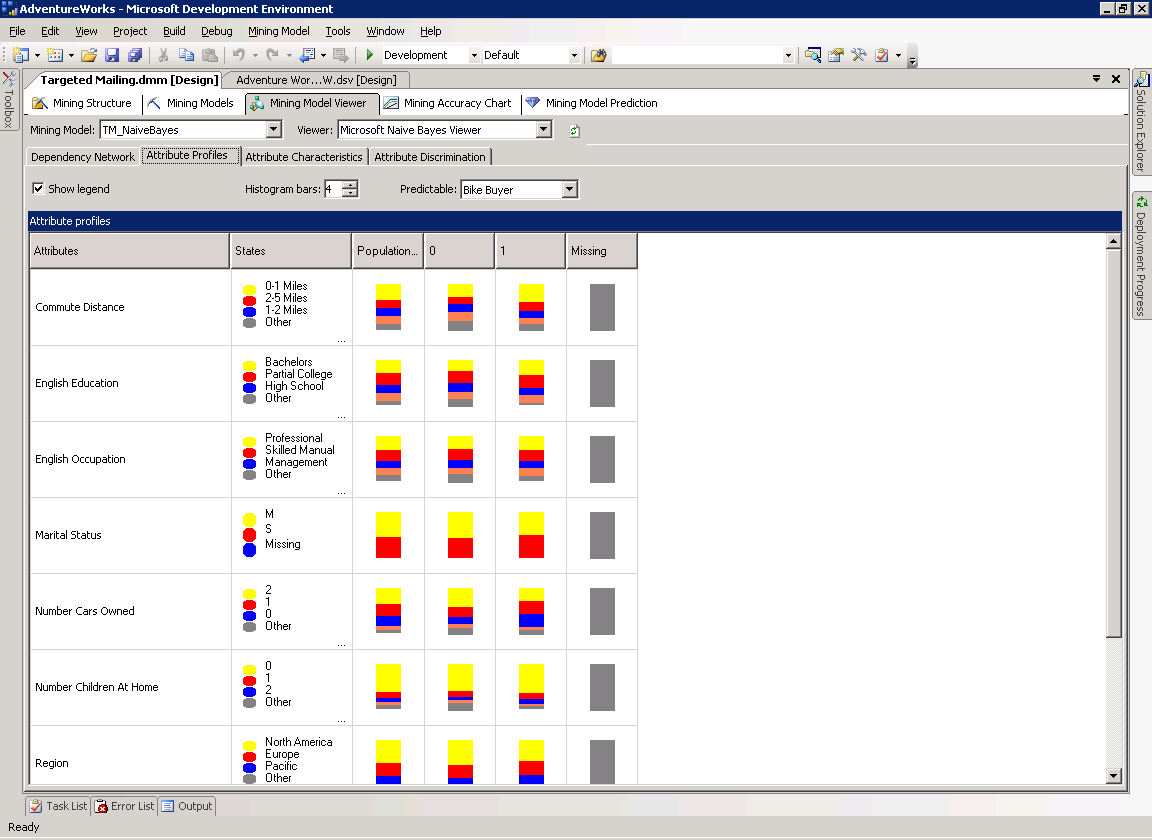The height and width of the screenshot is (840, 1152).
Task: Switch to the Dependency Network tab
Action: pyautogui.click(x=83, y=157)
